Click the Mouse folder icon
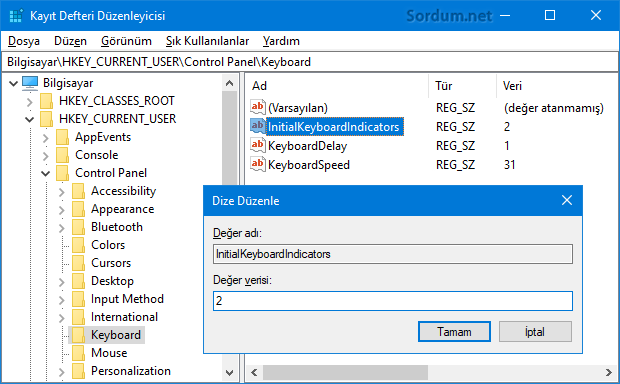The height and width of the screenshot is (384, 620). (x=78, y=353)
